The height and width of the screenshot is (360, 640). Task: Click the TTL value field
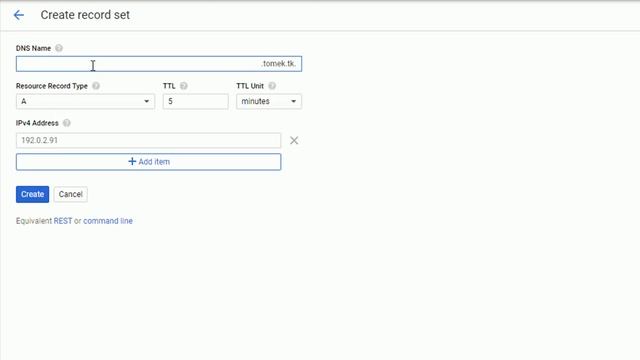(x=196, y=102)
